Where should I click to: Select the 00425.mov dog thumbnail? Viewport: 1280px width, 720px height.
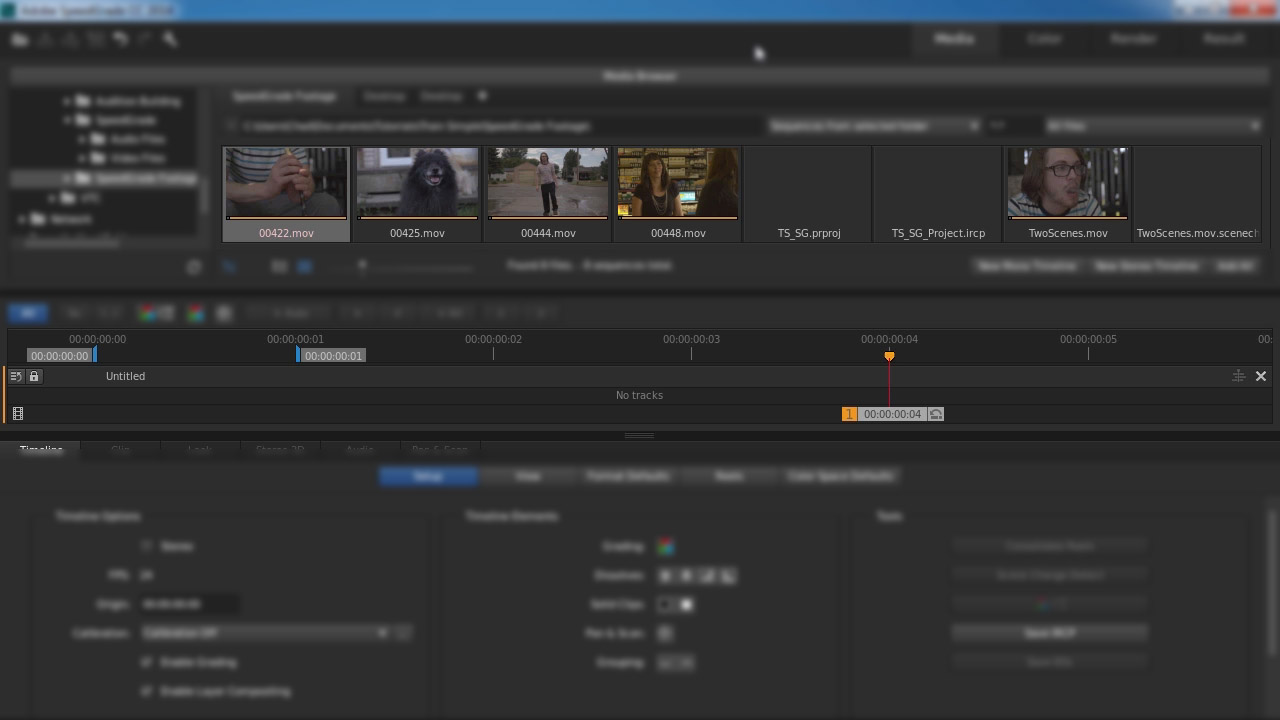[417, 183]
